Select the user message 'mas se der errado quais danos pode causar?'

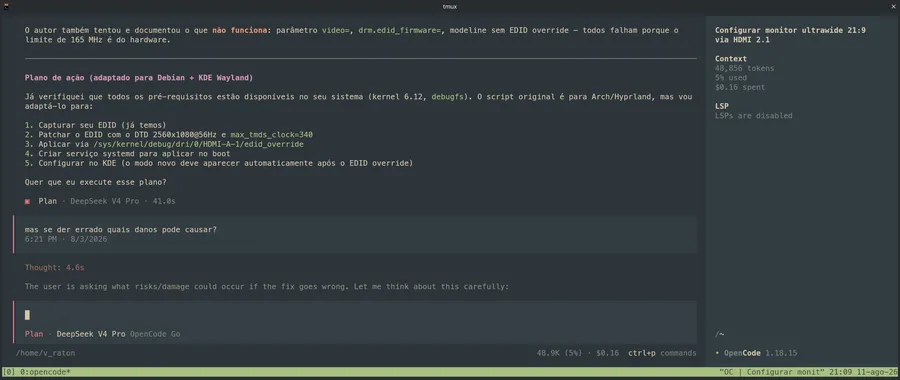click(x=121, y=230)
